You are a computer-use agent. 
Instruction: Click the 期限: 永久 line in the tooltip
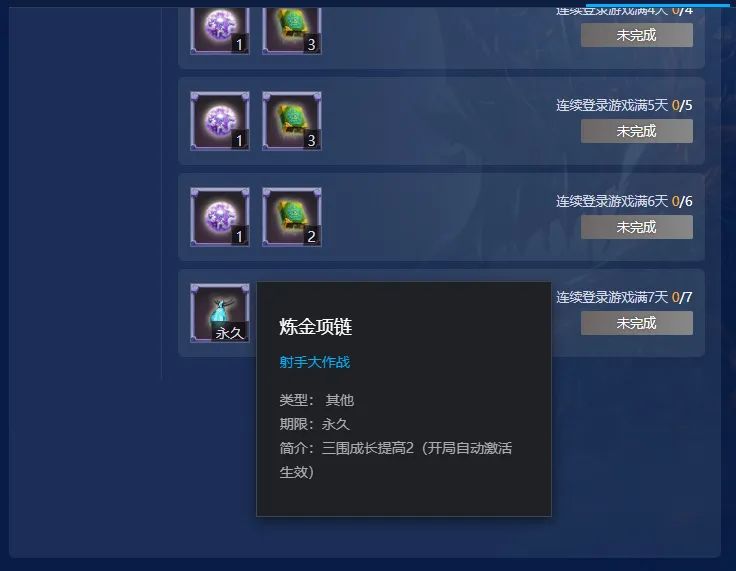click(314, 424)
